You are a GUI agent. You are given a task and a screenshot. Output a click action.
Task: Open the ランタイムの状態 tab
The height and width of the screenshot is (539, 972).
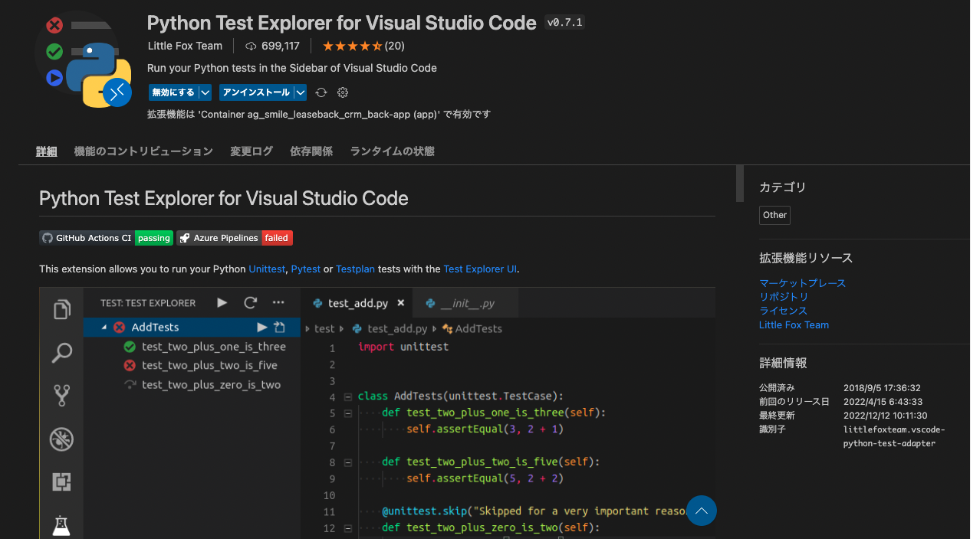[x=392, y=151]
